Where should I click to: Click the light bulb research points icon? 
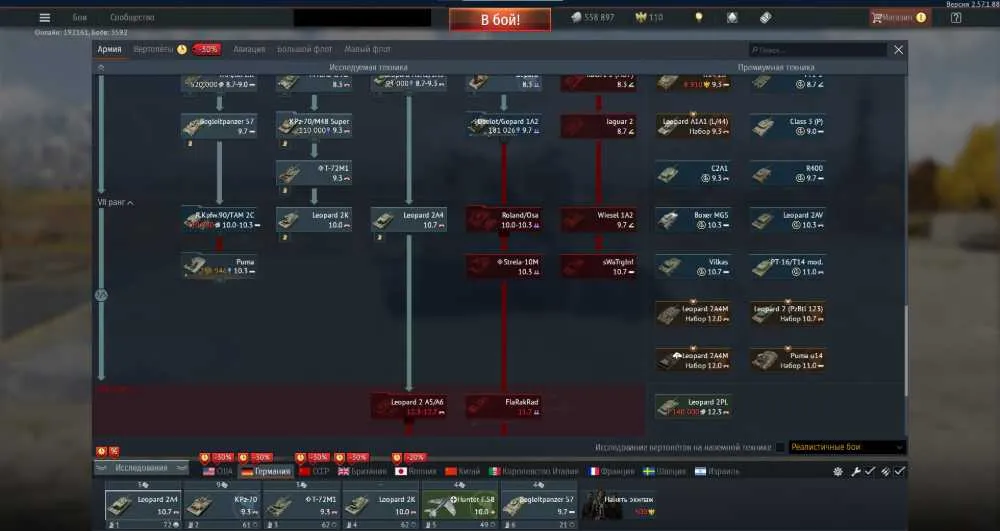click(x=699, y=17)
